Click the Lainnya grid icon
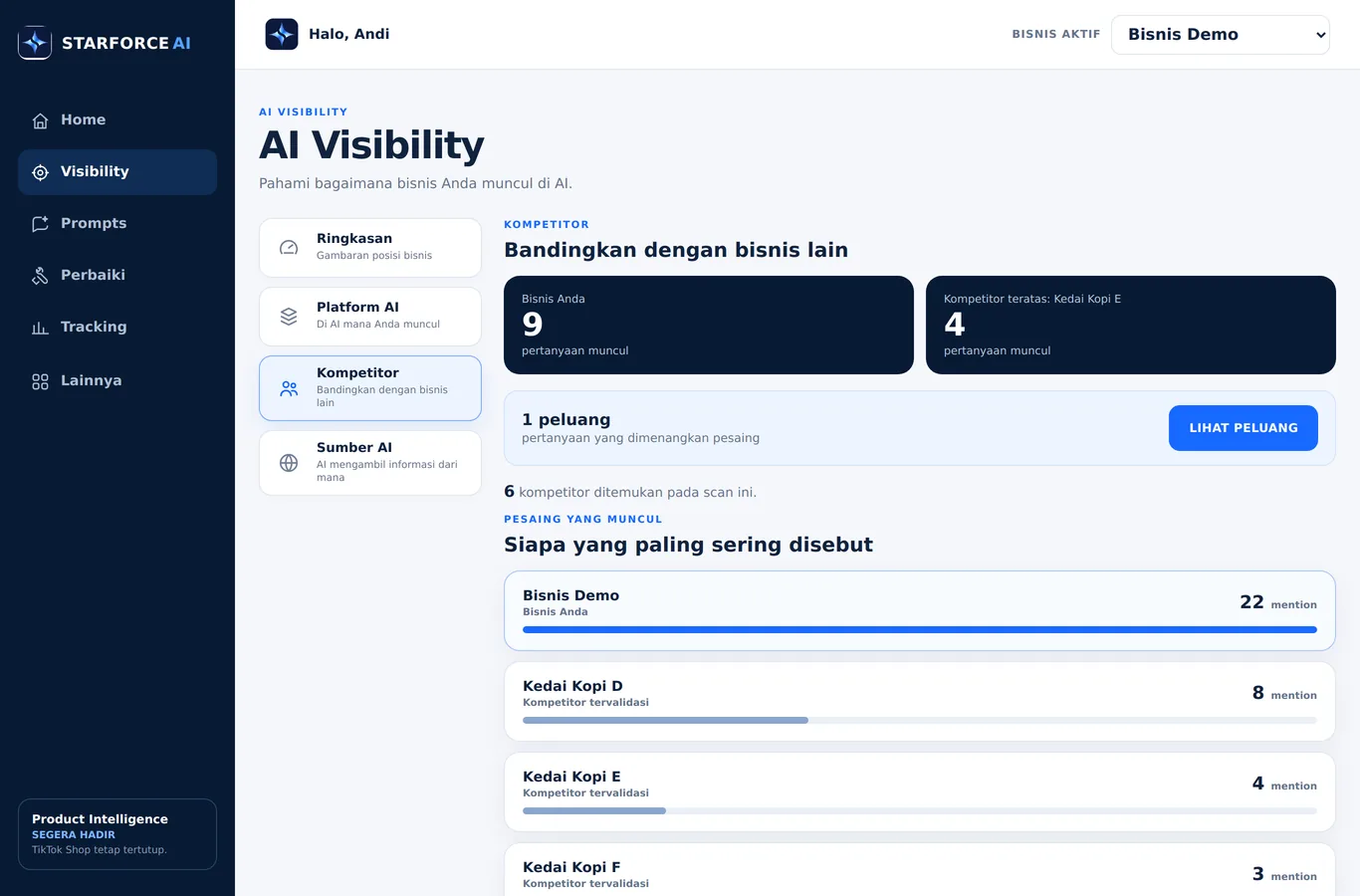This screenshot has width=1360, height=896. point(40,381)
